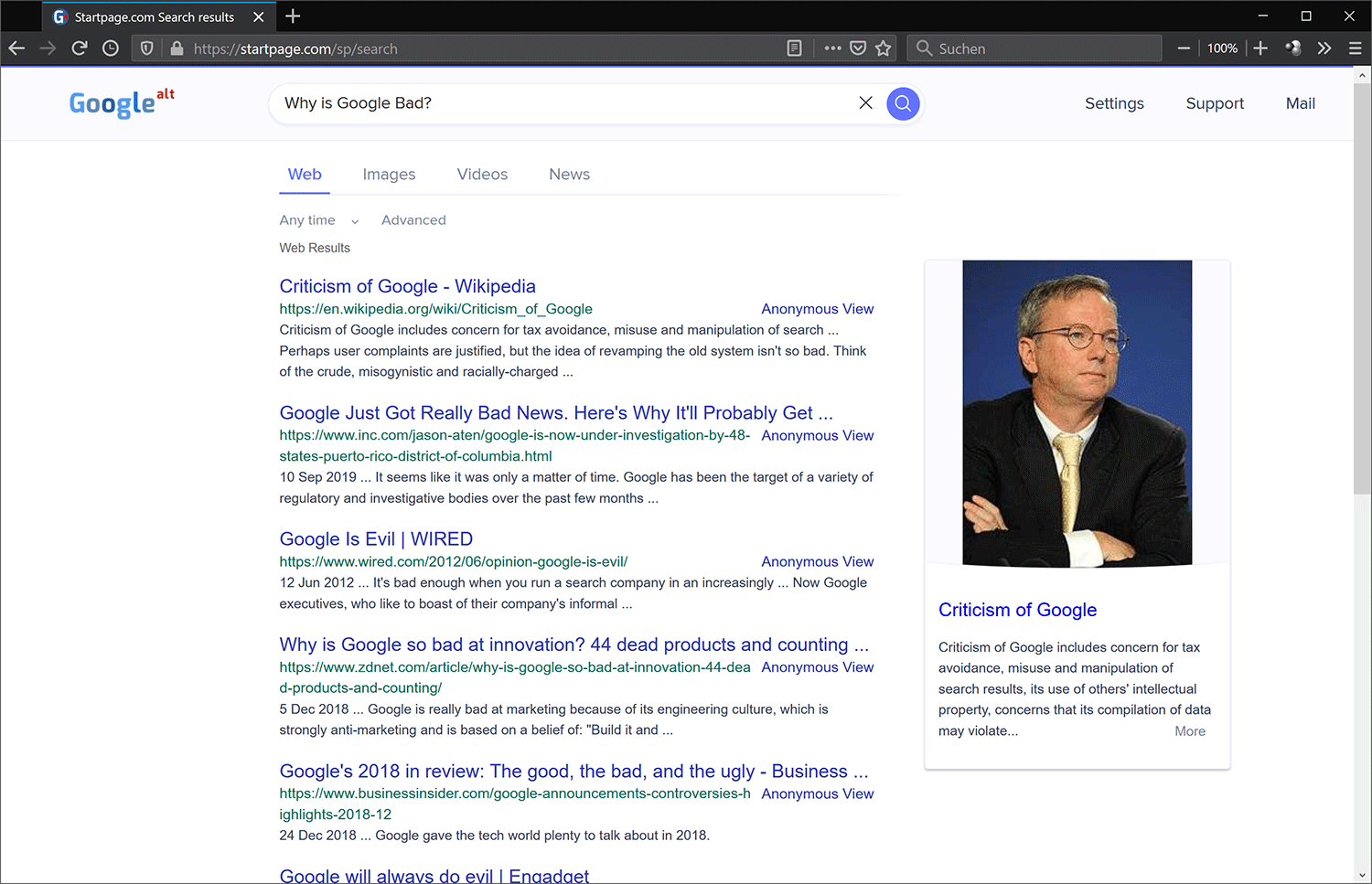Open browsing history via the clock icon
This screenshot has width=1372, height=884.
[110, 48]
